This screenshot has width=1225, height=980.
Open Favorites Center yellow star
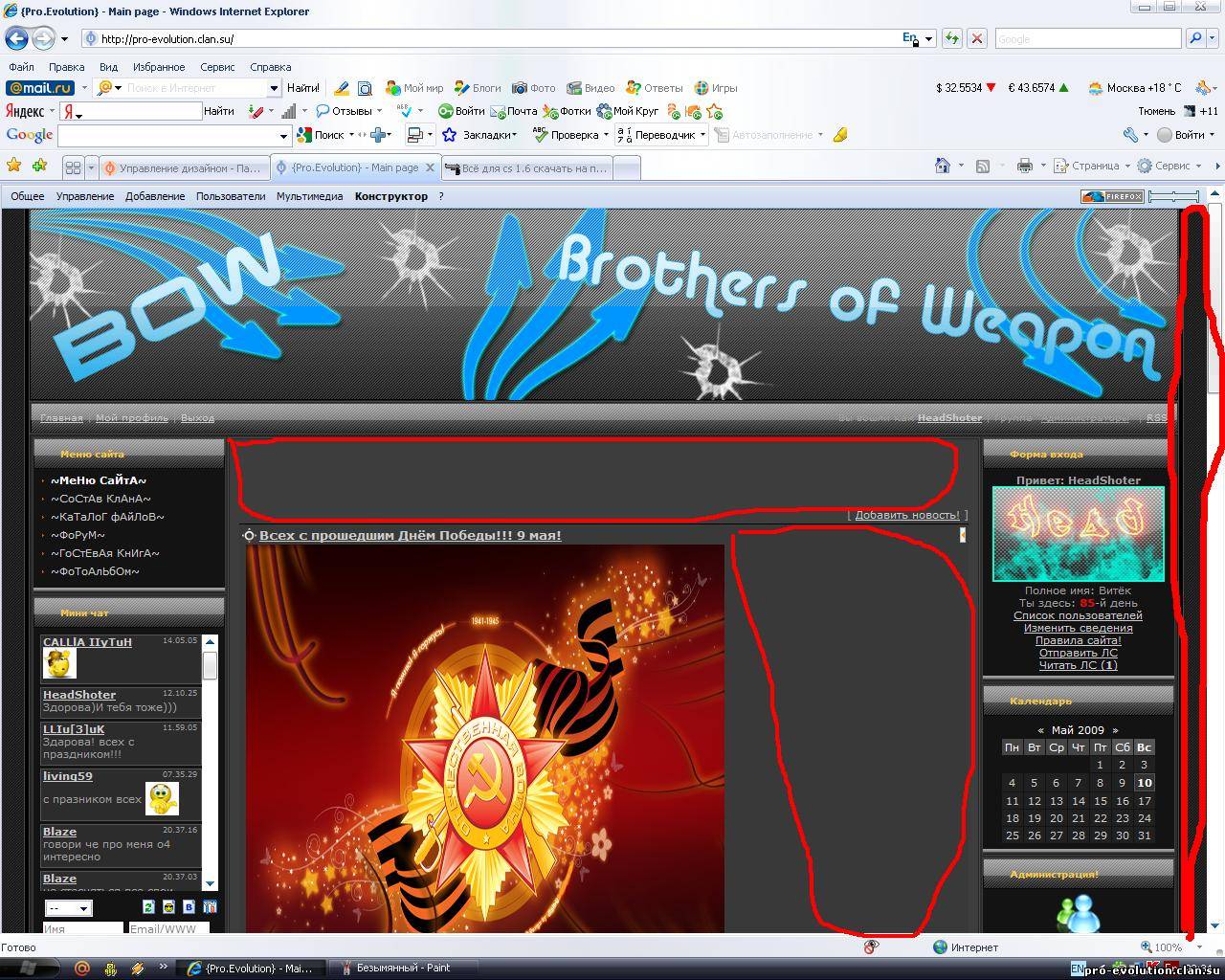13,166
